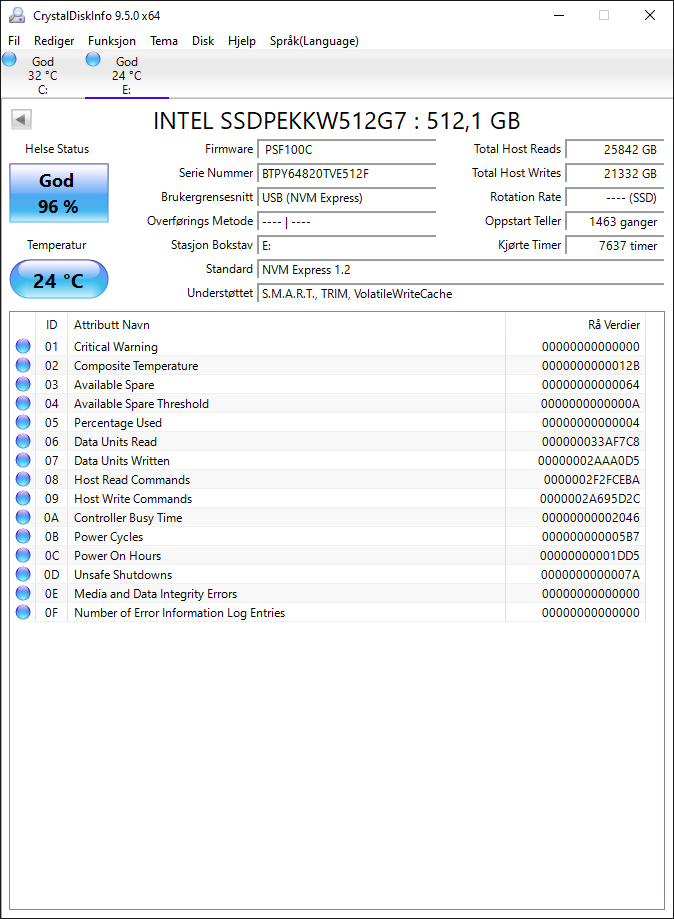This screenshot has height=919, width=674.
Task: Click the status orb for Available Spare Threshold
Action: pyautogui.click(x=23, y=403)
